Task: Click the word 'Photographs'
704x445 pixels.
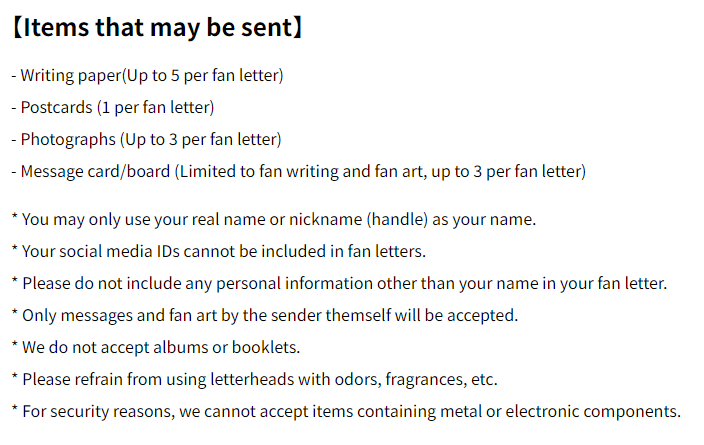Action: point(68,140)
